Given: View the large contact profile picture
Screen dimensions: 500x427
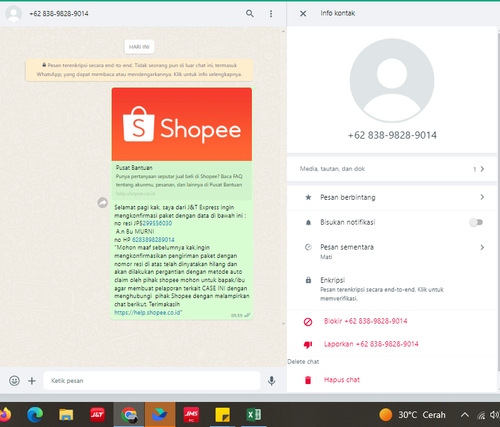Looking at the screenshot, I should 392,80.
